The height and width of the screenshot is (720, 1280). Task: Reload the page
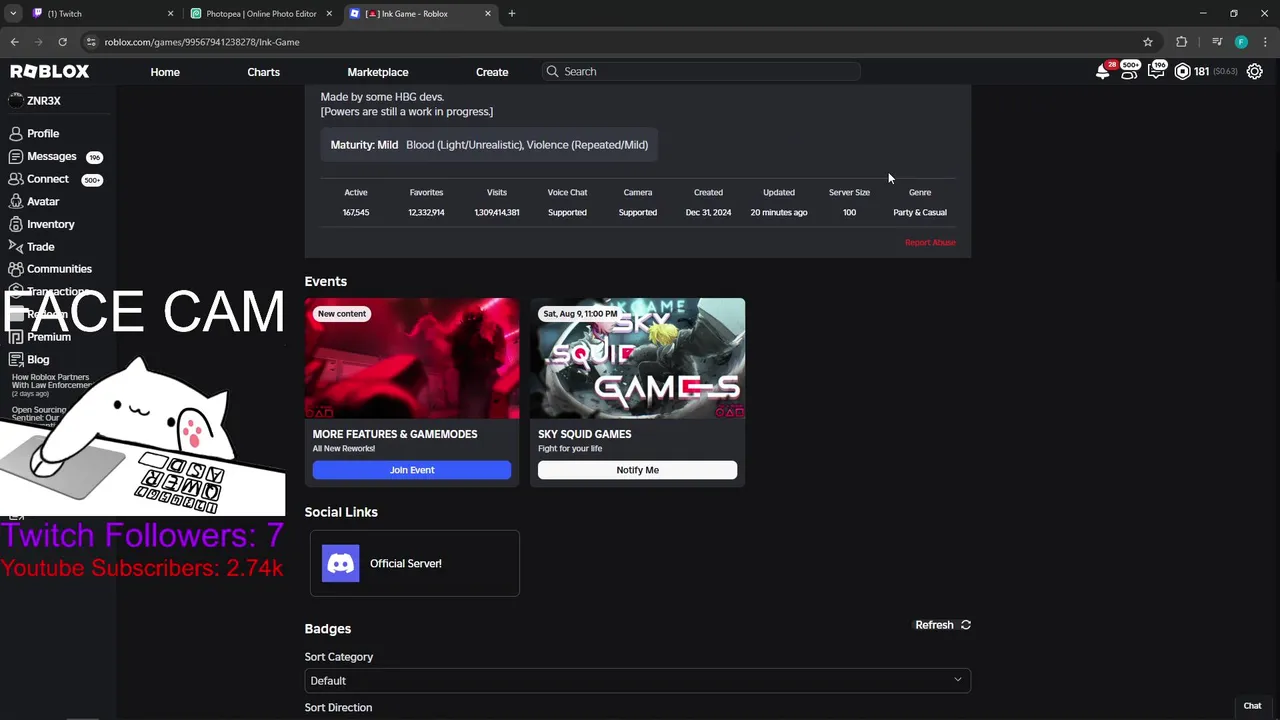62,42
